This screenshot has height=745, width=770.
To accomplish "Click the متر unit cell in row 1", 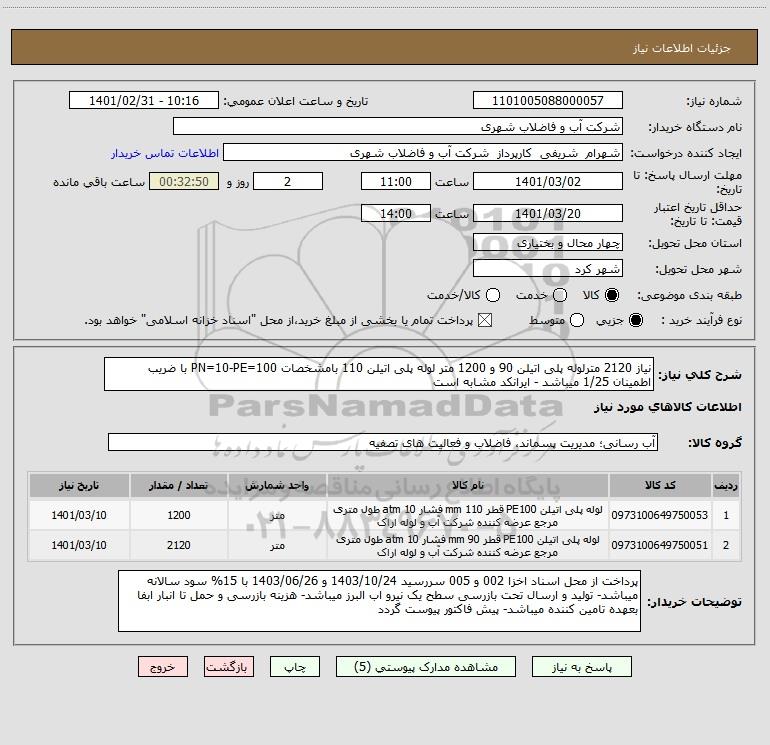I will [277, 515].
